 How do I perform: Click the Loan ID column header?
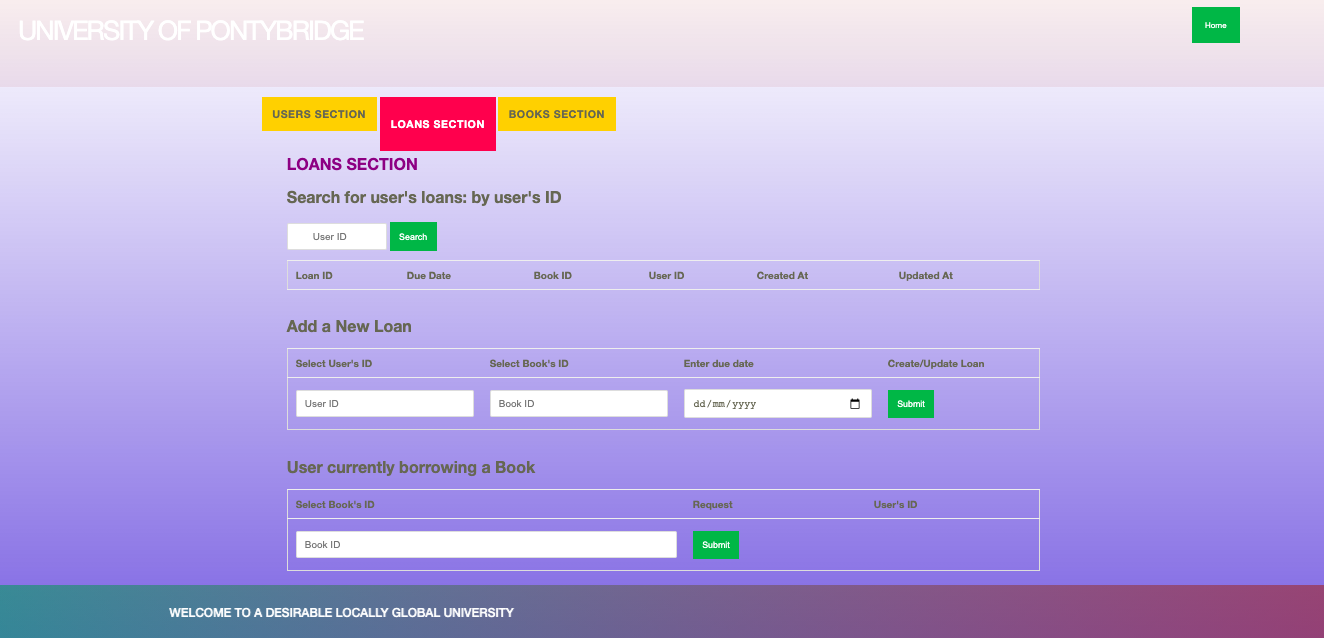point(313,275)
